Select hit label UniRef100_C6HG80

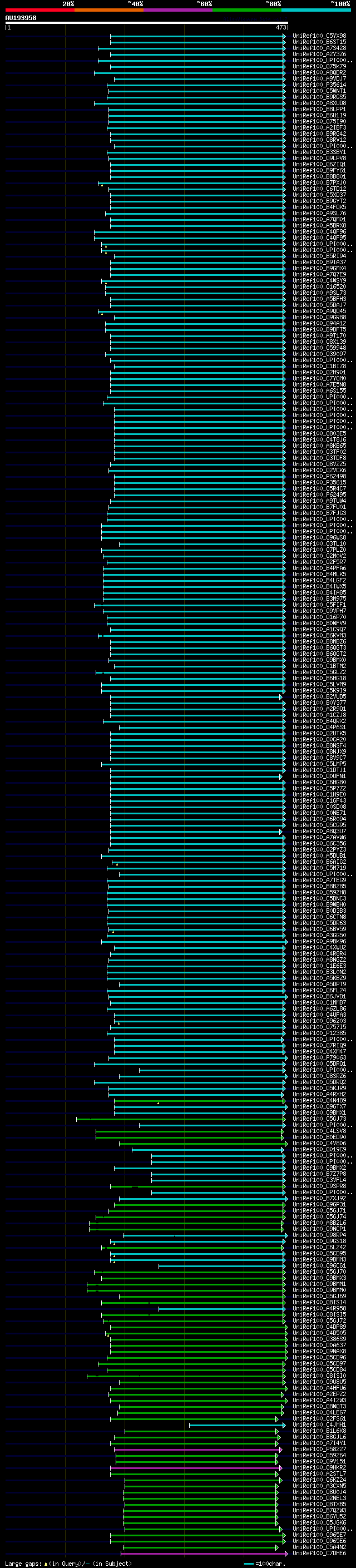click(x=319, y=782)
